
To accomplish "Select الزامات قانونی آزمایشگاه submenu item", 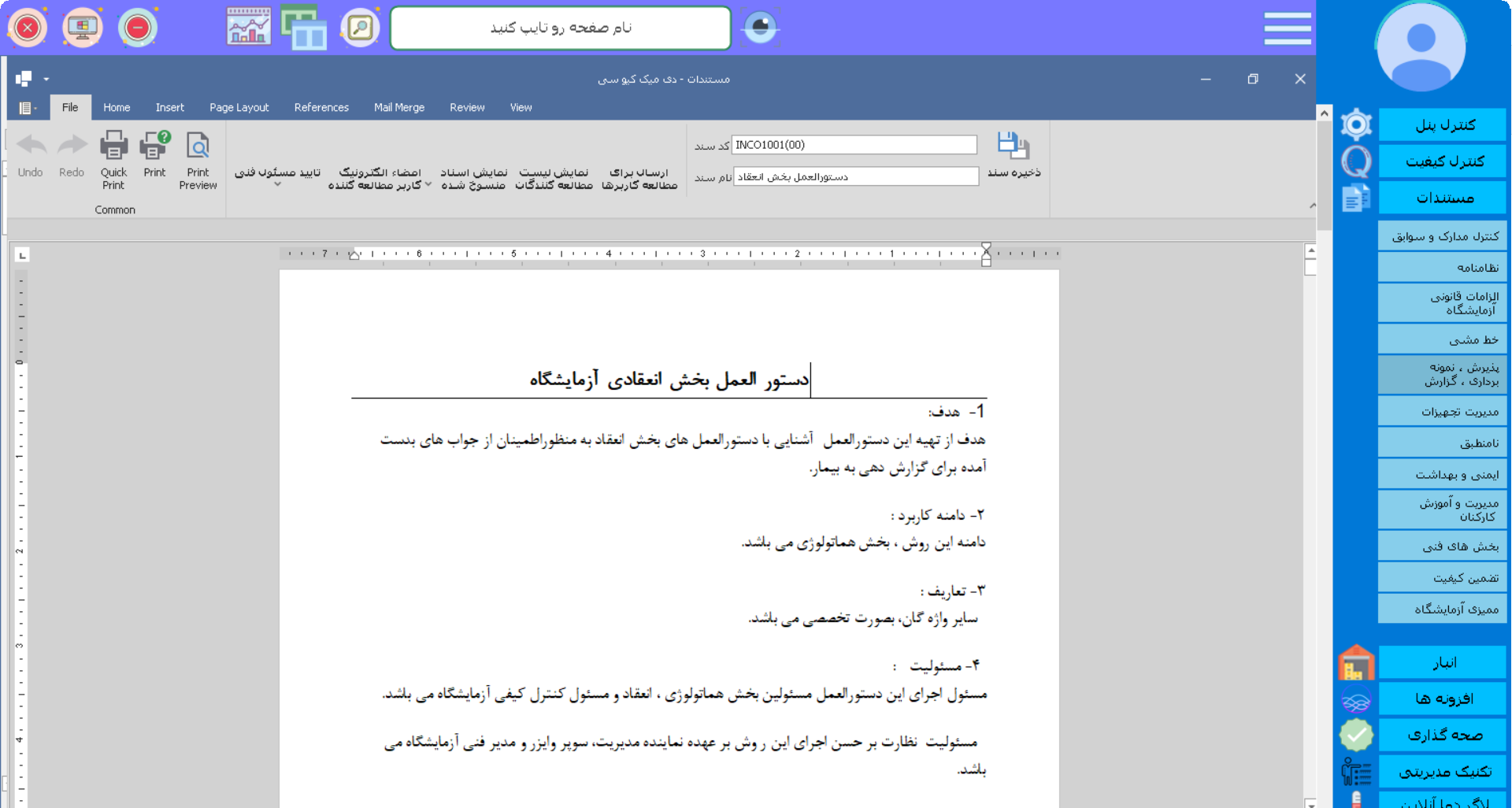I will click(1443, 303).
